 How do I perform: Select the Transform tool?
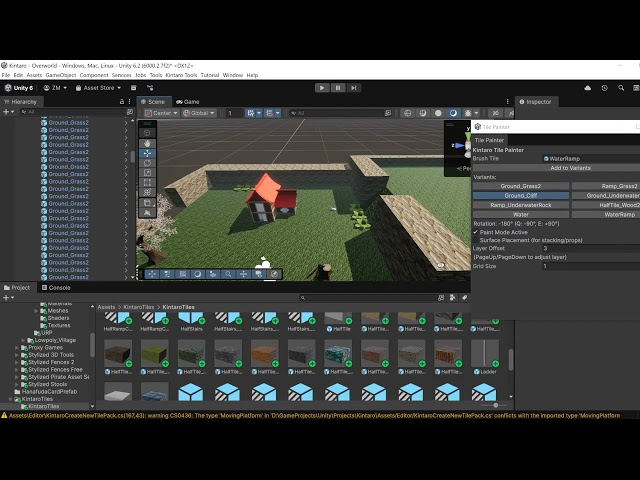(147, 192)
